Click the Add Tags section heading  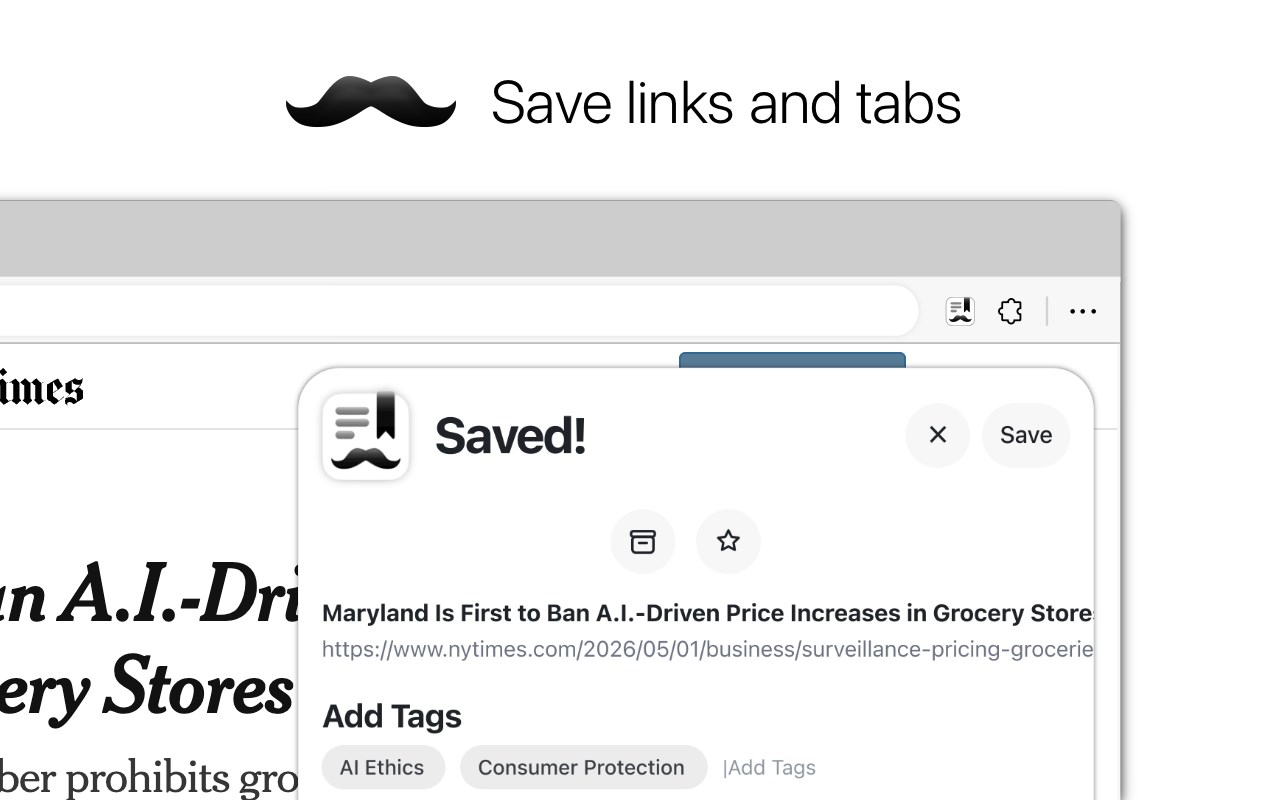(392, 716)
